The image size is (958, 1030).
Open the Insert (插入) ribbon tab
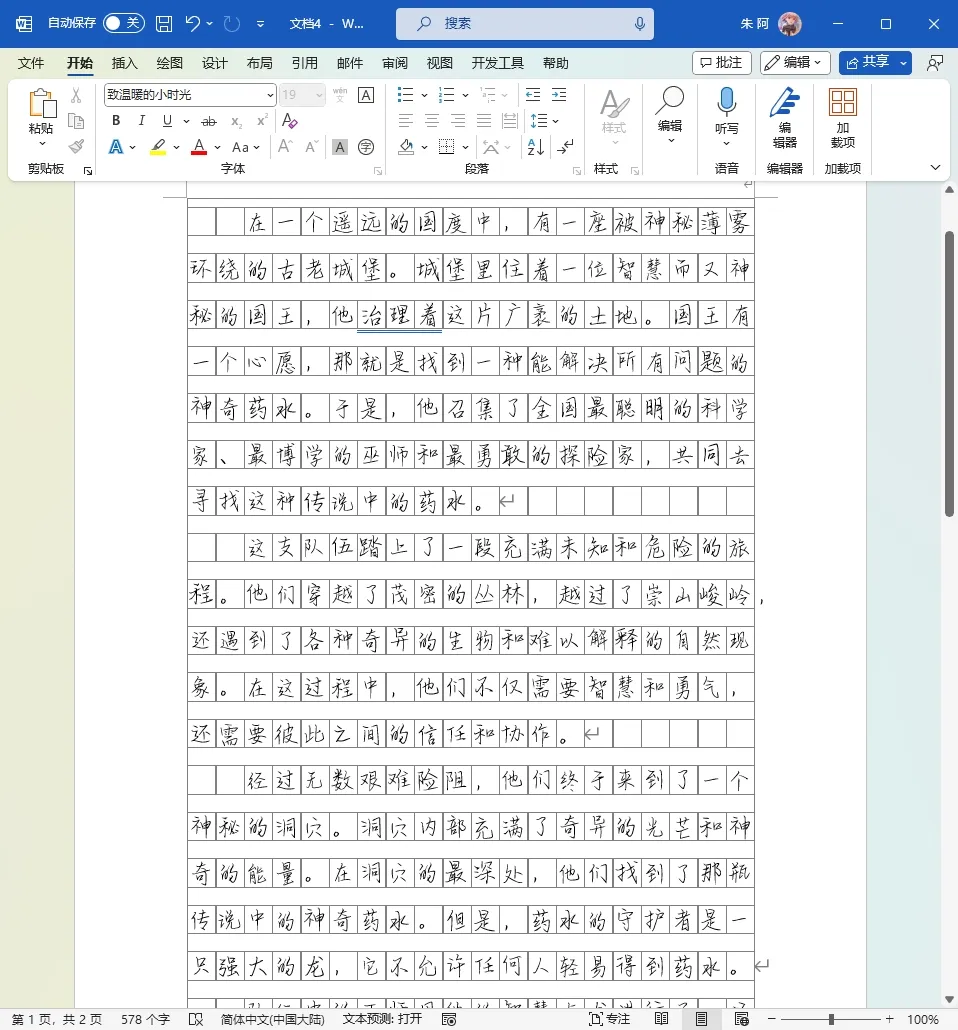pyautogui.click(x=125, y=63)
